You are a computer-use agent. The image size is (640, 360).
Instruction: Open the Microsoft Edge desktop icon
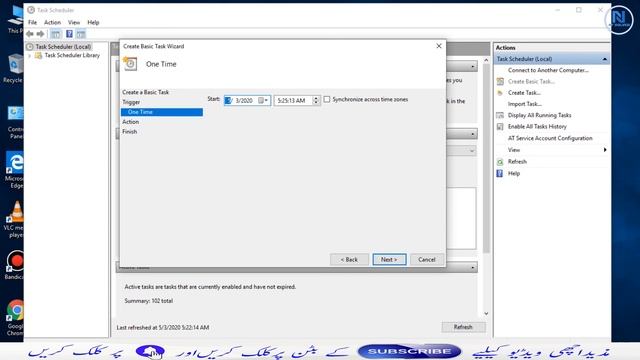16,170
